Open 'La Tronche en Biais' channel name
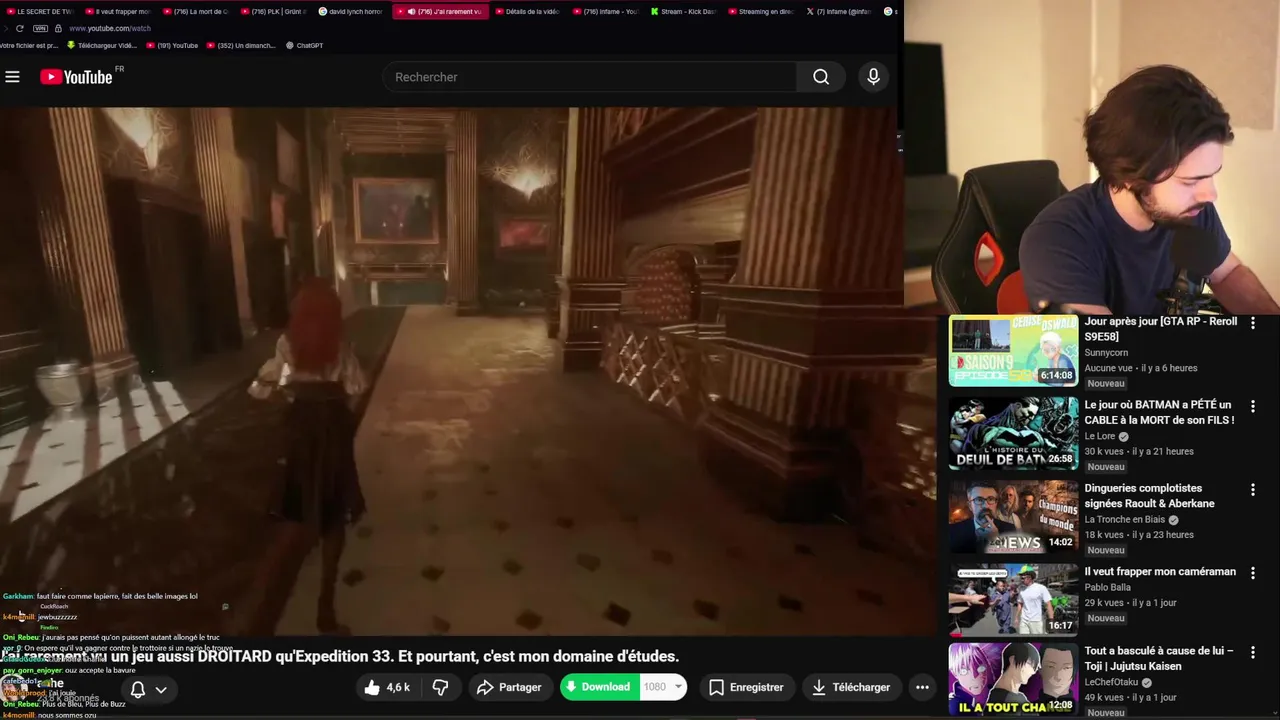 coord(1125,520)
